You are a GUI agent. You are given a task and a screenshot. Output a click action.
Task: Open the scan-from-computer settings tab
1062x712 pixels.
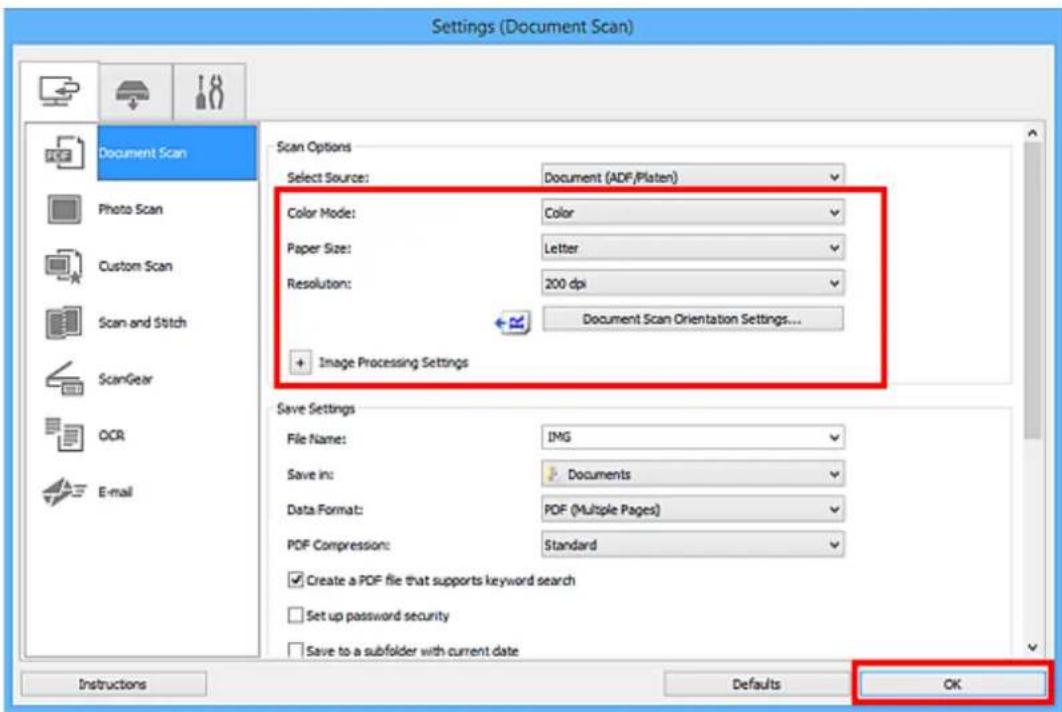[x=59, y=91]
